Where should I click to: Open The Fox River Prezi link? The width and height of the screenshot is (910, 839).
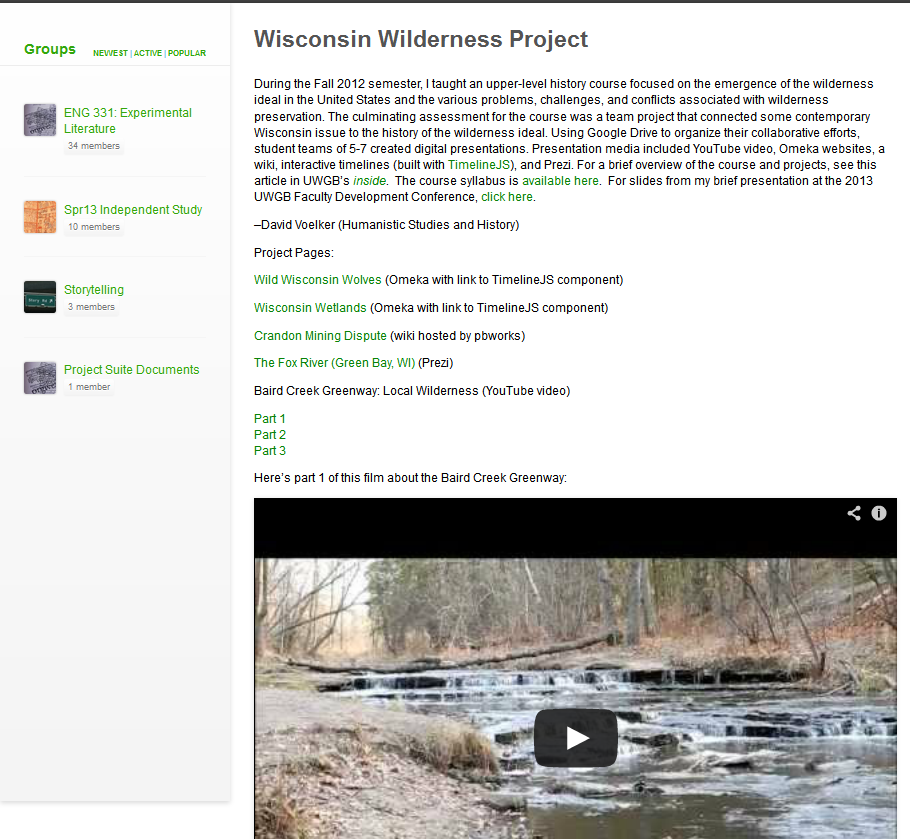(334, 363)
